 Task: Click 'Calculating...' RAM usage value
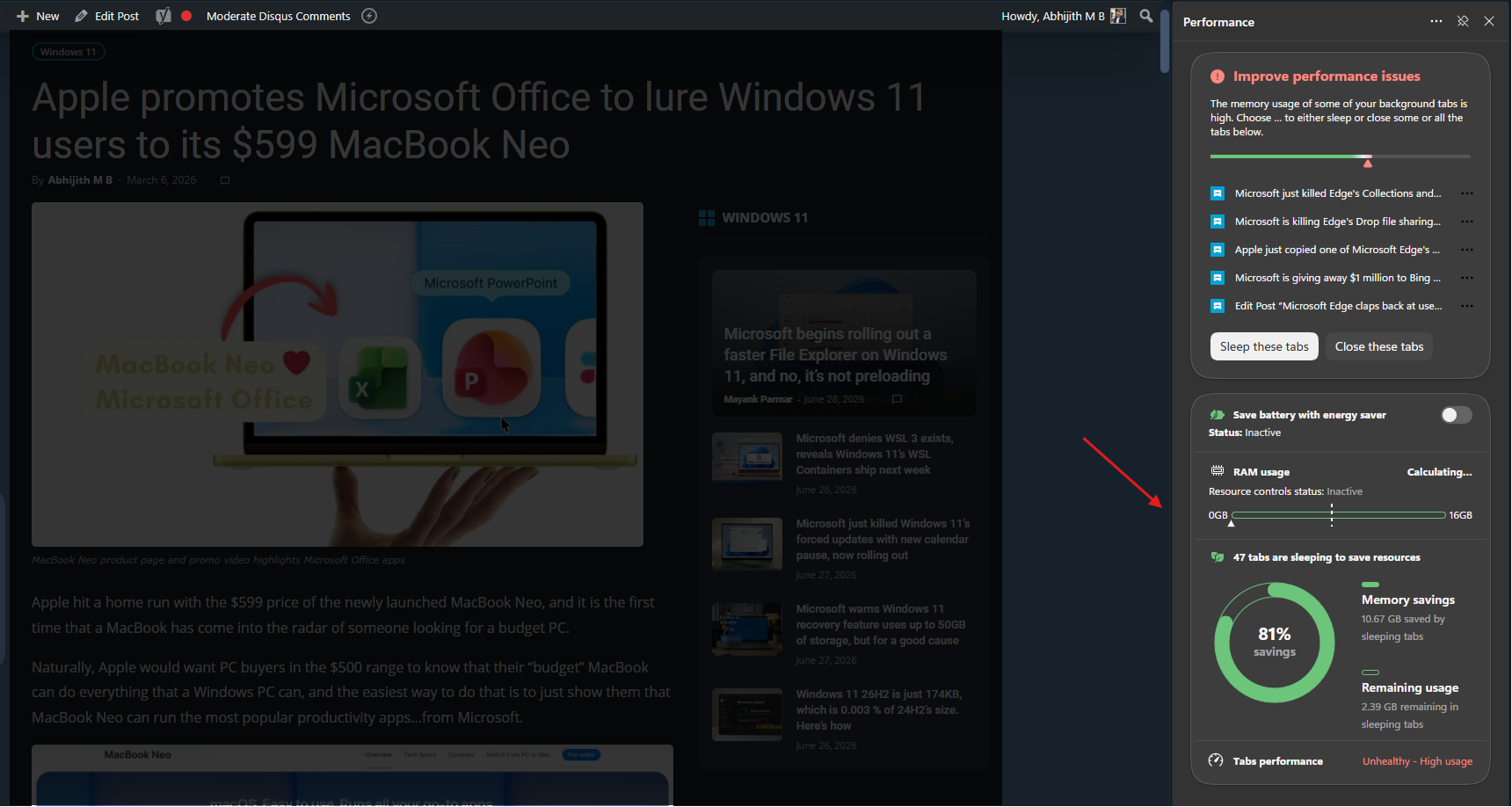click(x=1439, y=472)
